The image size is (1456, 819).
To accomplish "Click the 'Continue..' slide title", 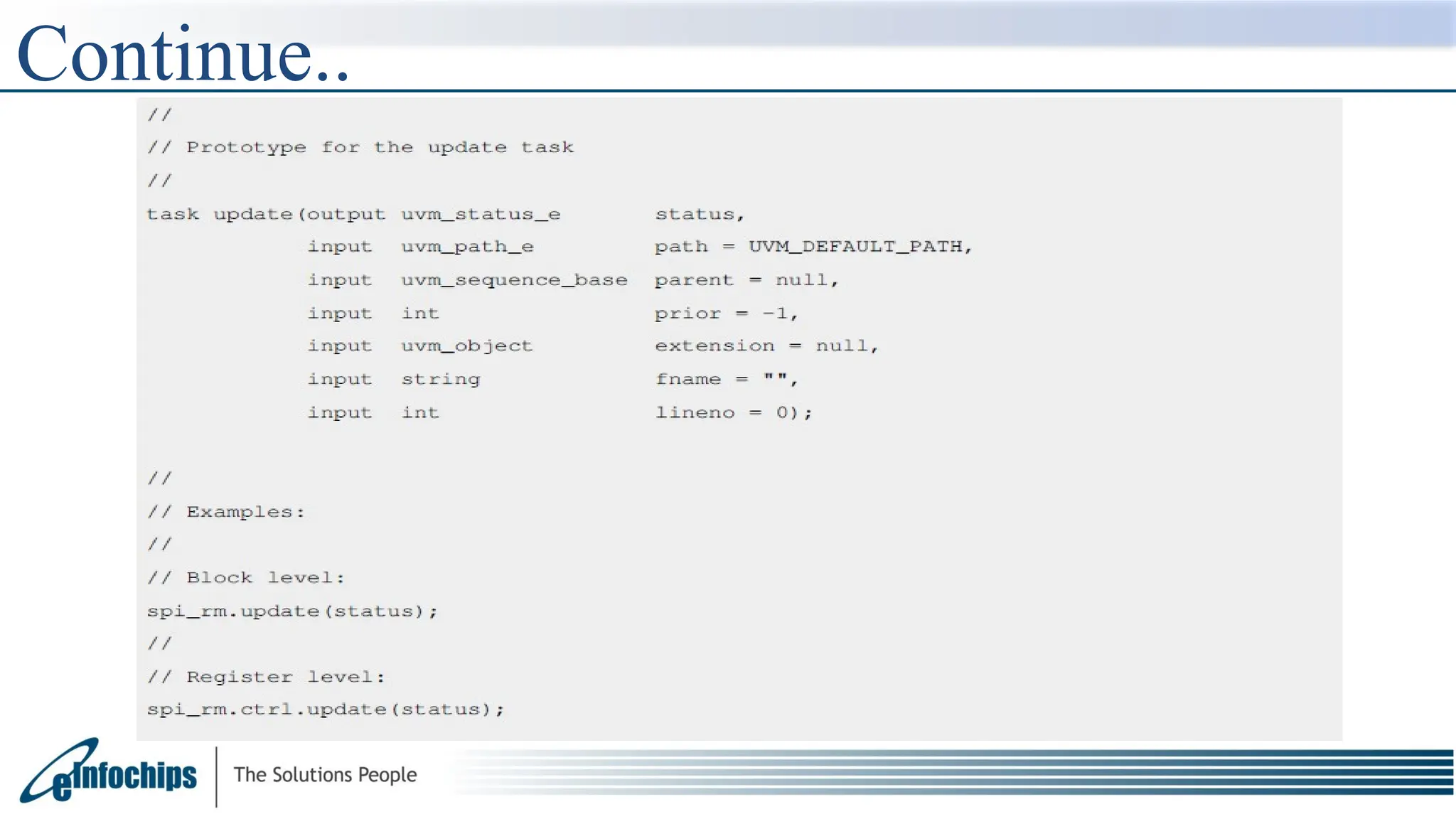I will (183, 54).
